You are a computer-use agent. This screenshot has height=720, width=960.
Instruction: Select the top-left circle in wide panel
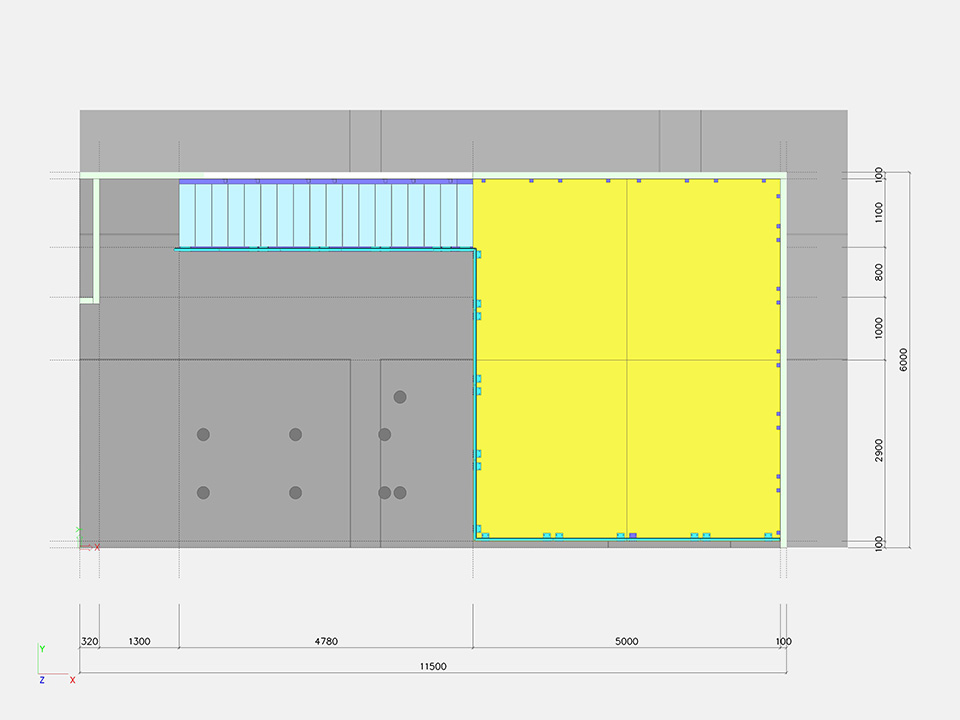click(x=203, y=434)
